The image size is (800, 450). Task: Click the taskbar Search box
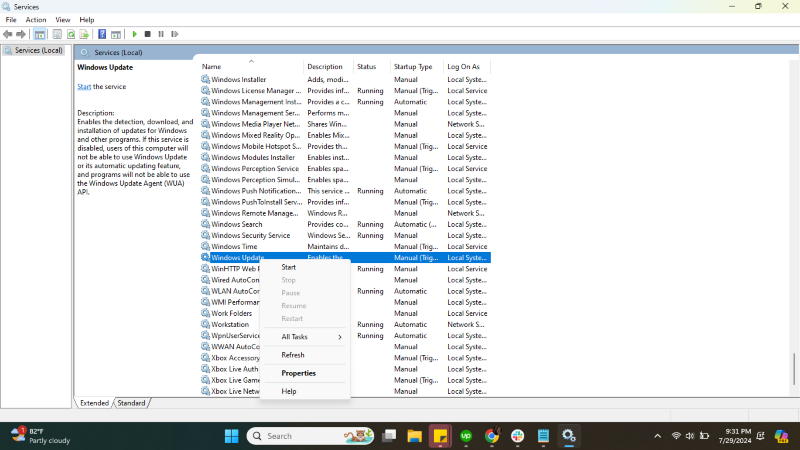click(310, 436)
